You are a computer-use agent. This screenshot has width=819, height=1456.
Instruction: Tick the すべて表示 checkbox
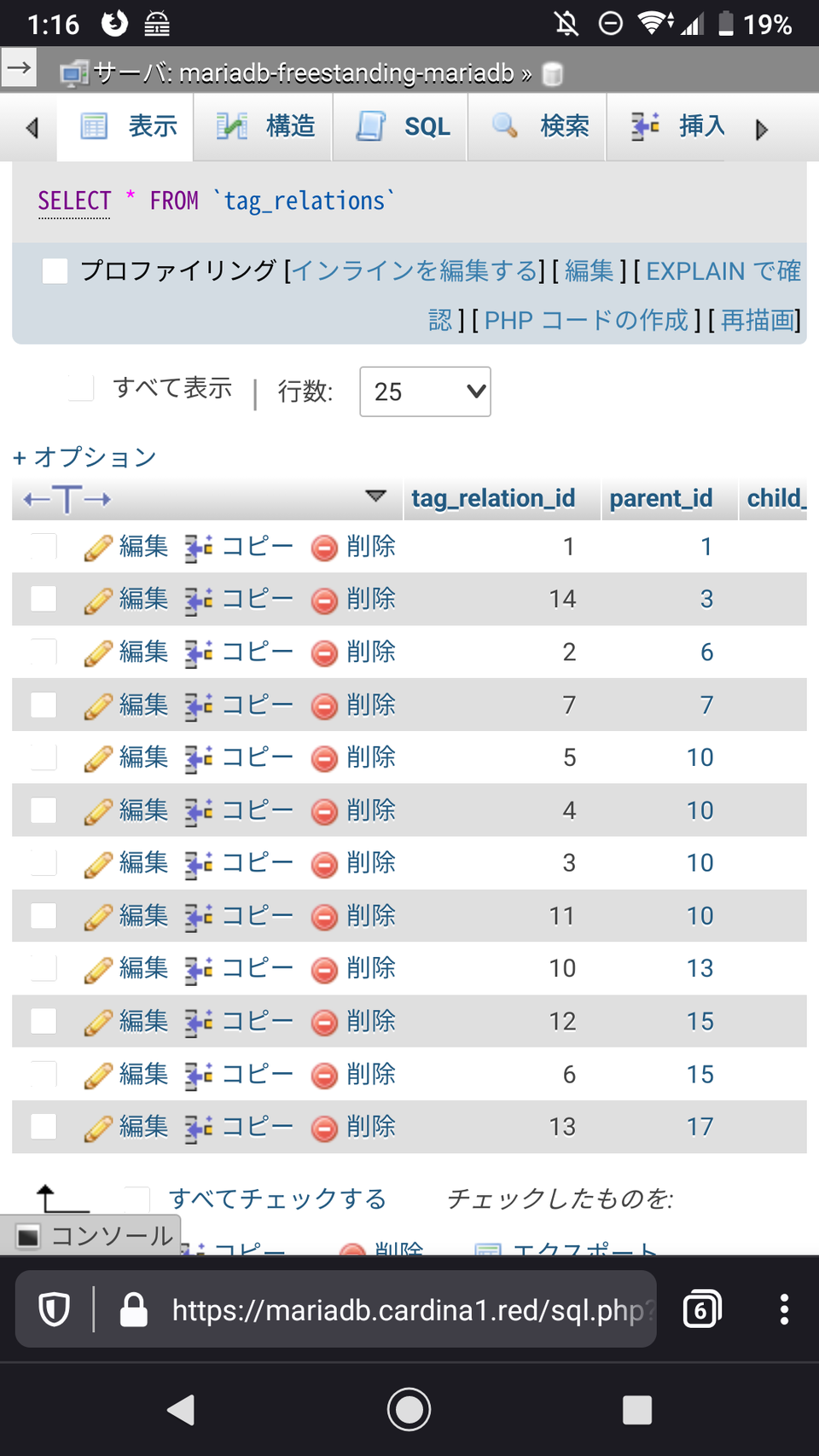point(81,388)
